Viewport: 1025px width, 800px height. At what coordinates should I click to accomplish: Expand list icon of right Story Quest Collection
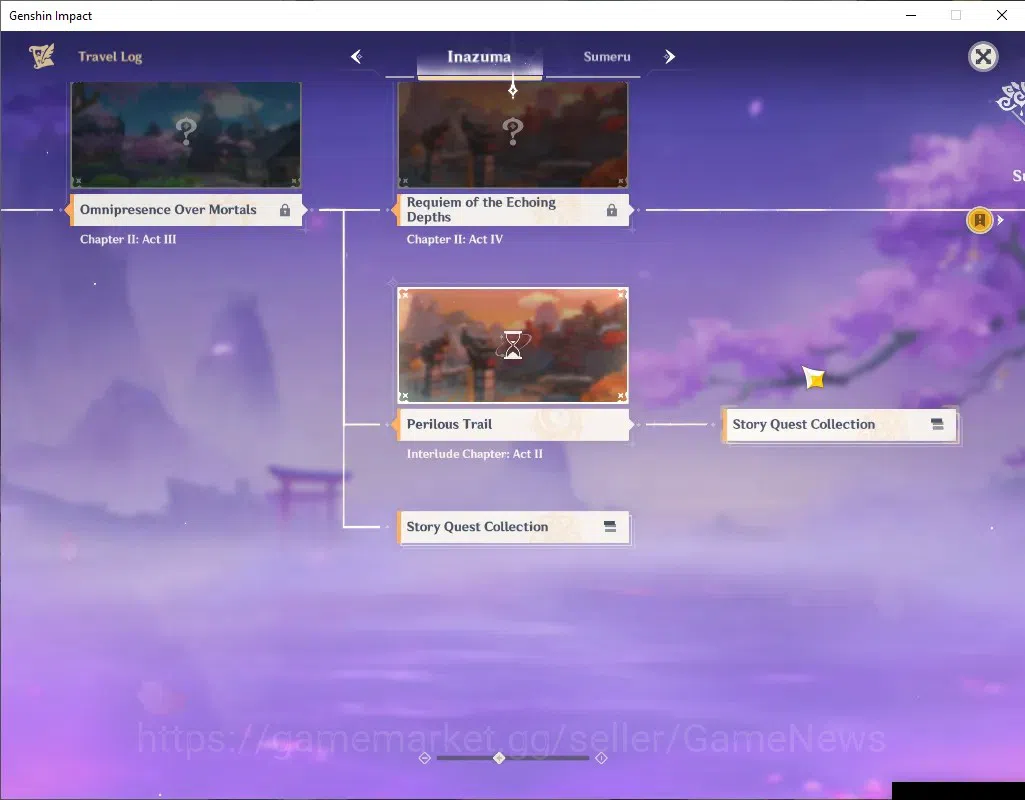tap(937, 424)
